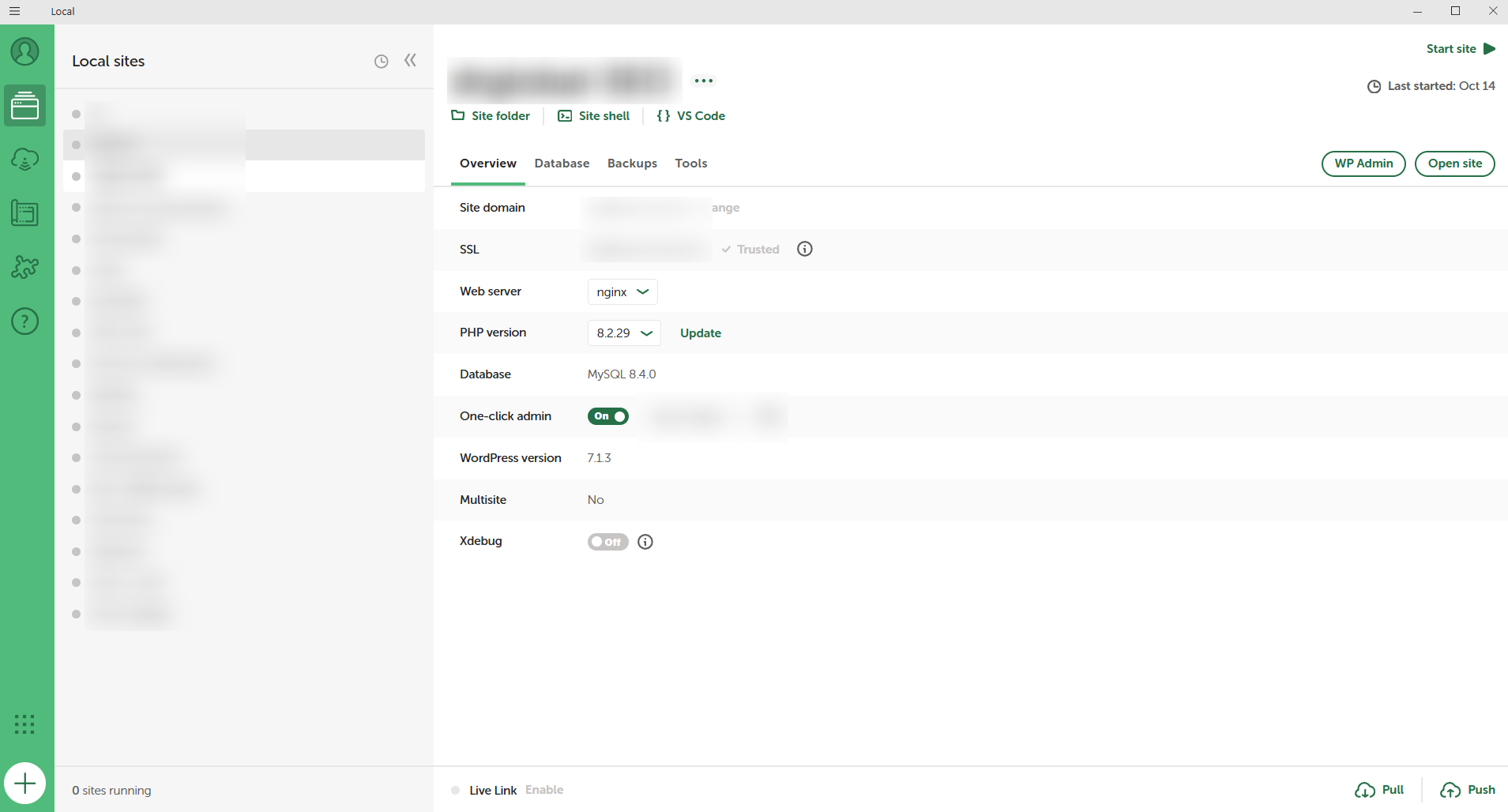Click the PHP Update link
The image size is (1508, 812).
click(701, 333)
